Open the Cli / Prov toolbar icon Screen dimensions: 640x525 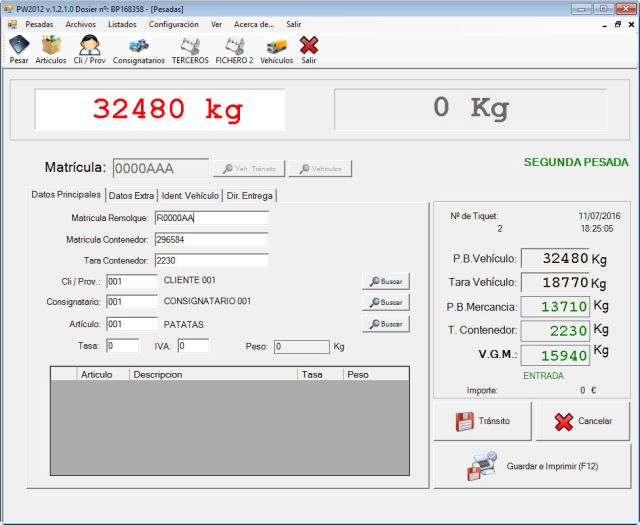point(89,49)
